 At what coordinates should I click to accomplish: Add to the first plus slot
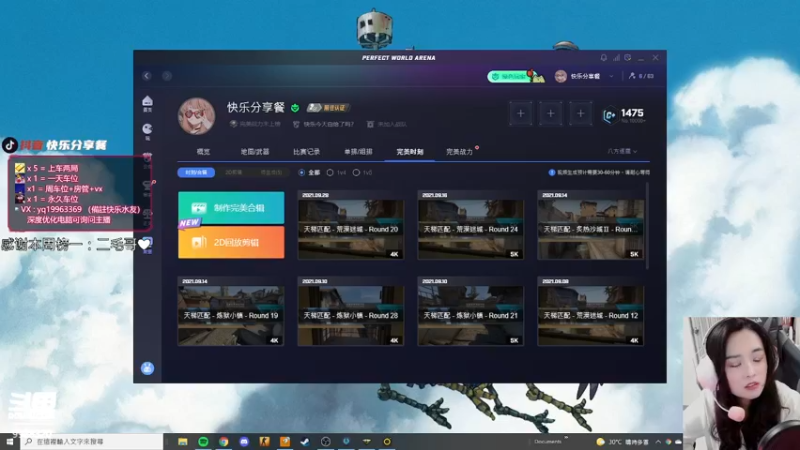(520, 113)
